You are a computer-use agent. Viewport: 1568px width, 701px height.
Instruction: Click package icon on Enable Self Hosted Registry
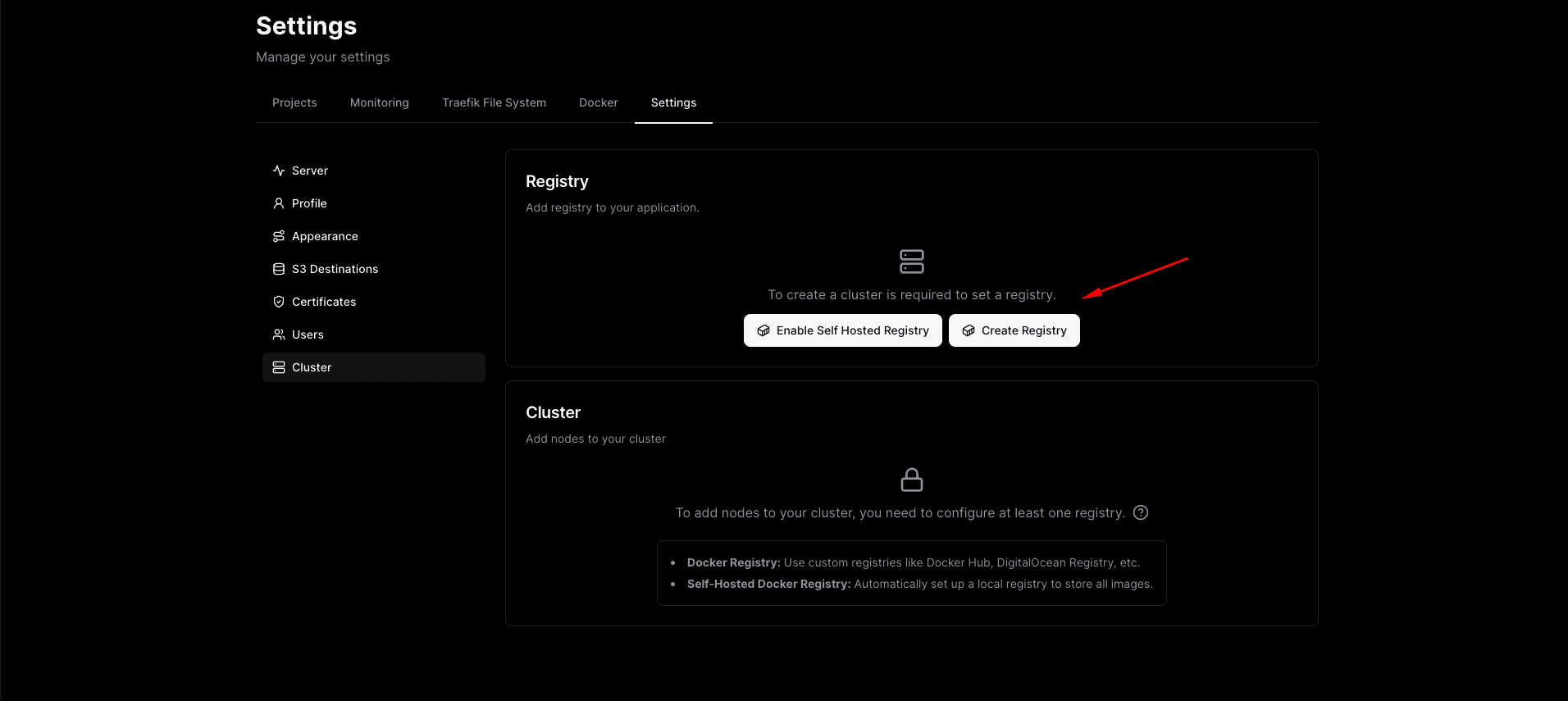[x=763, y=330]
